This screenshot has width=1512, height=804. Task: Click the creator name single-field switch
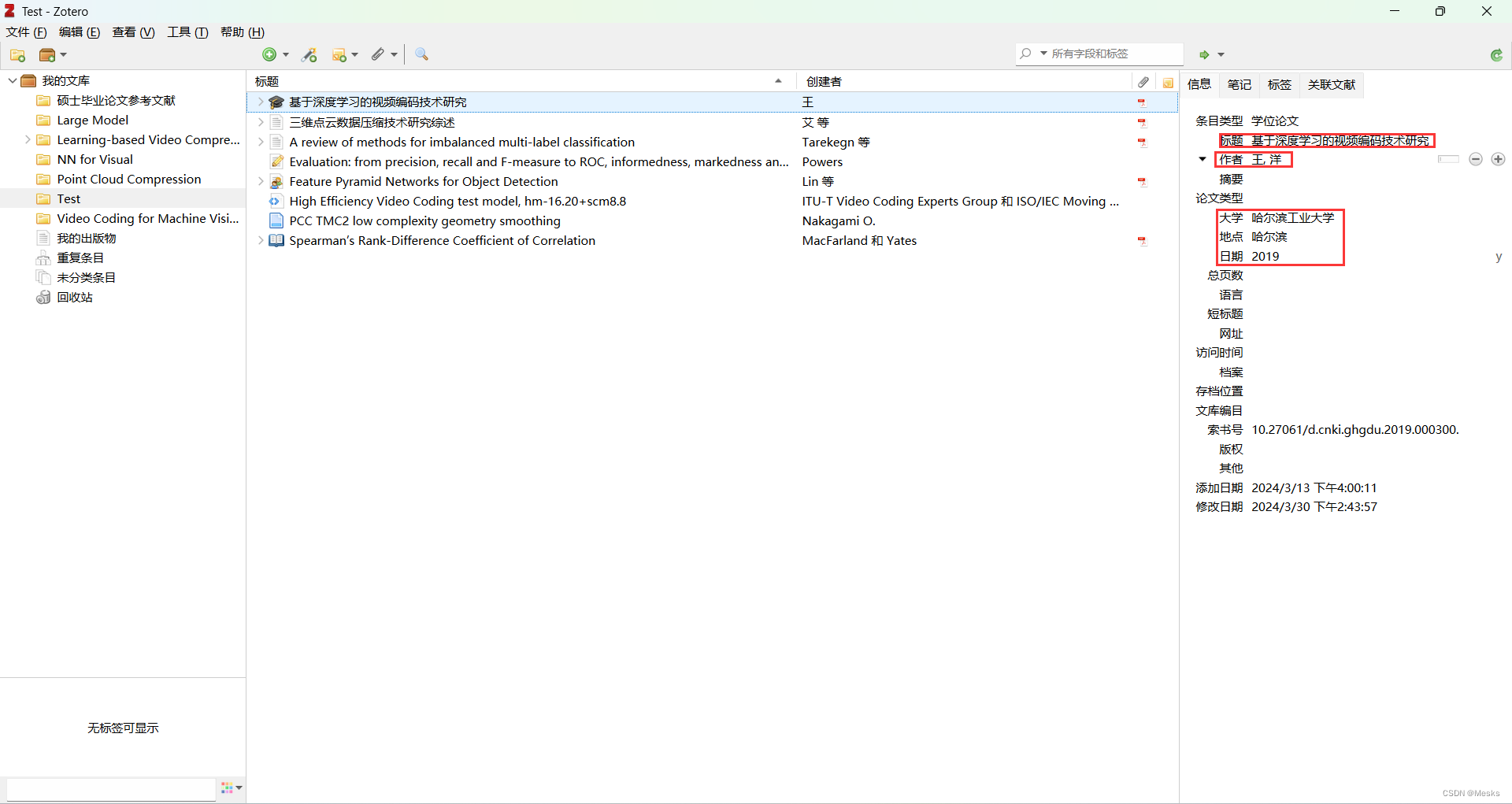[x=1448, y=159]
